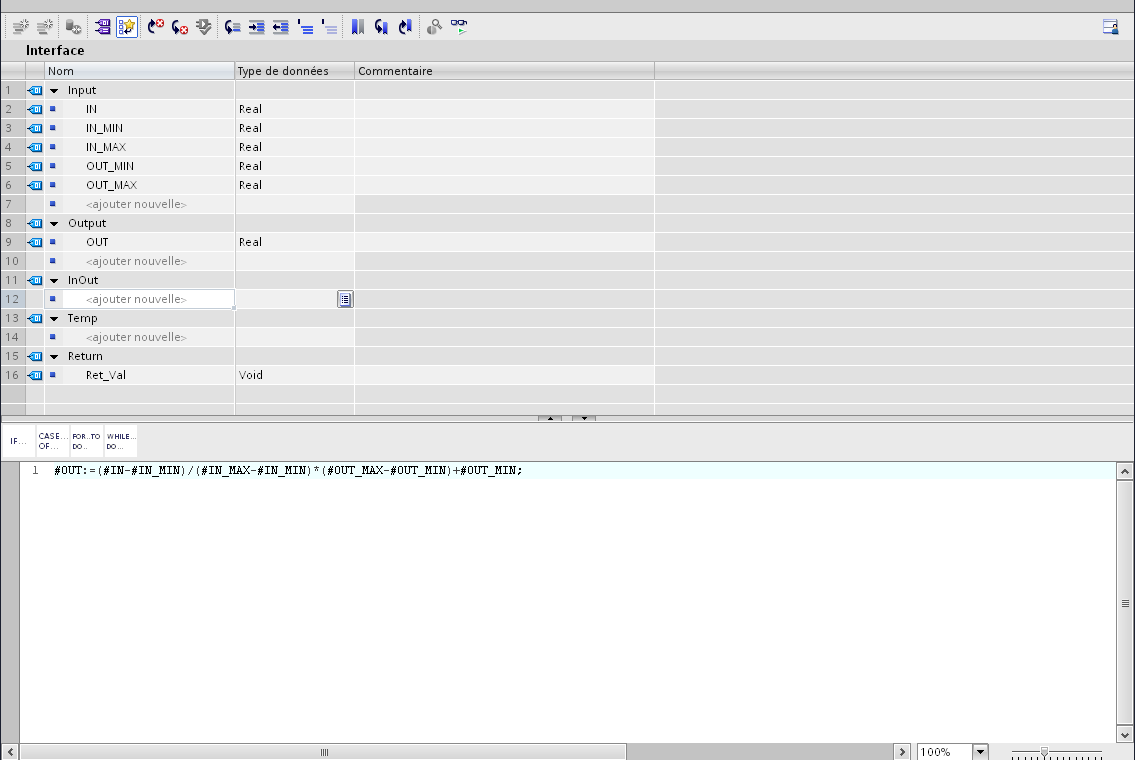Click the comment-out selection icon

305,27
